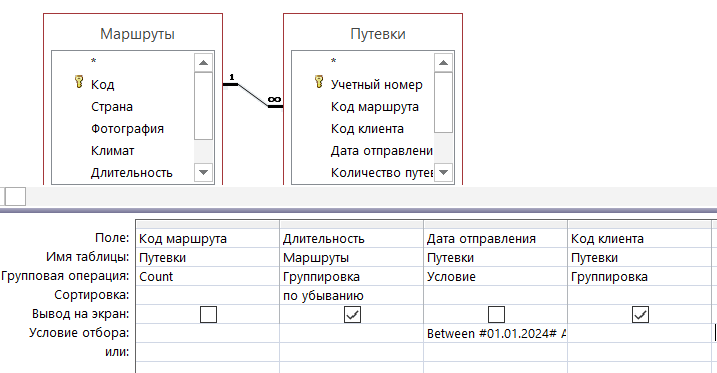Click the Путевки table name under Дата отправления
Viewport: 717px width, 373px height.
click(x=496, y=257)
